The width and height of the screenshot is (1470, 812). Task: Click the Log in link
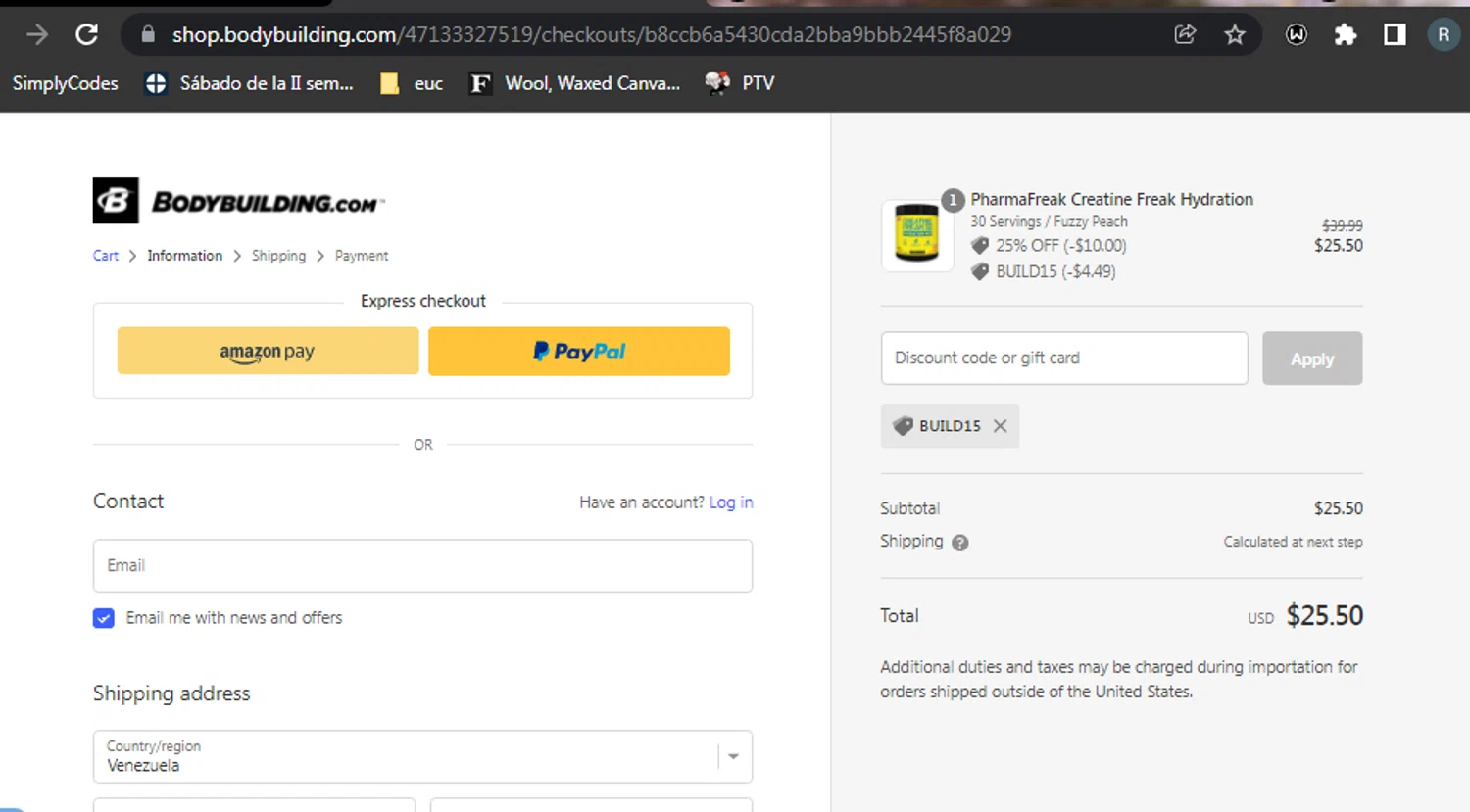731,502
